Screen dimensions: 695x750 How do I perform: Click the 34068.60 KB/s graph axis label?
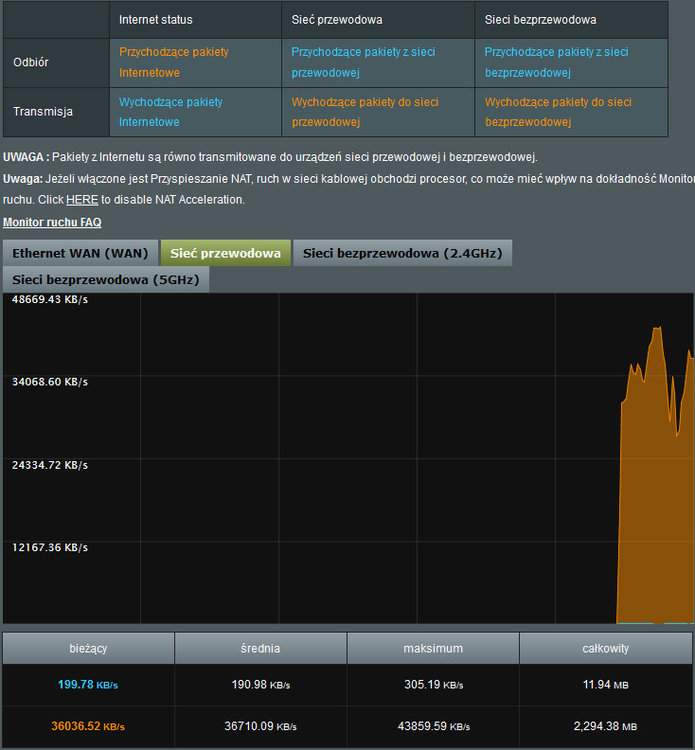[x=50, y=382]
